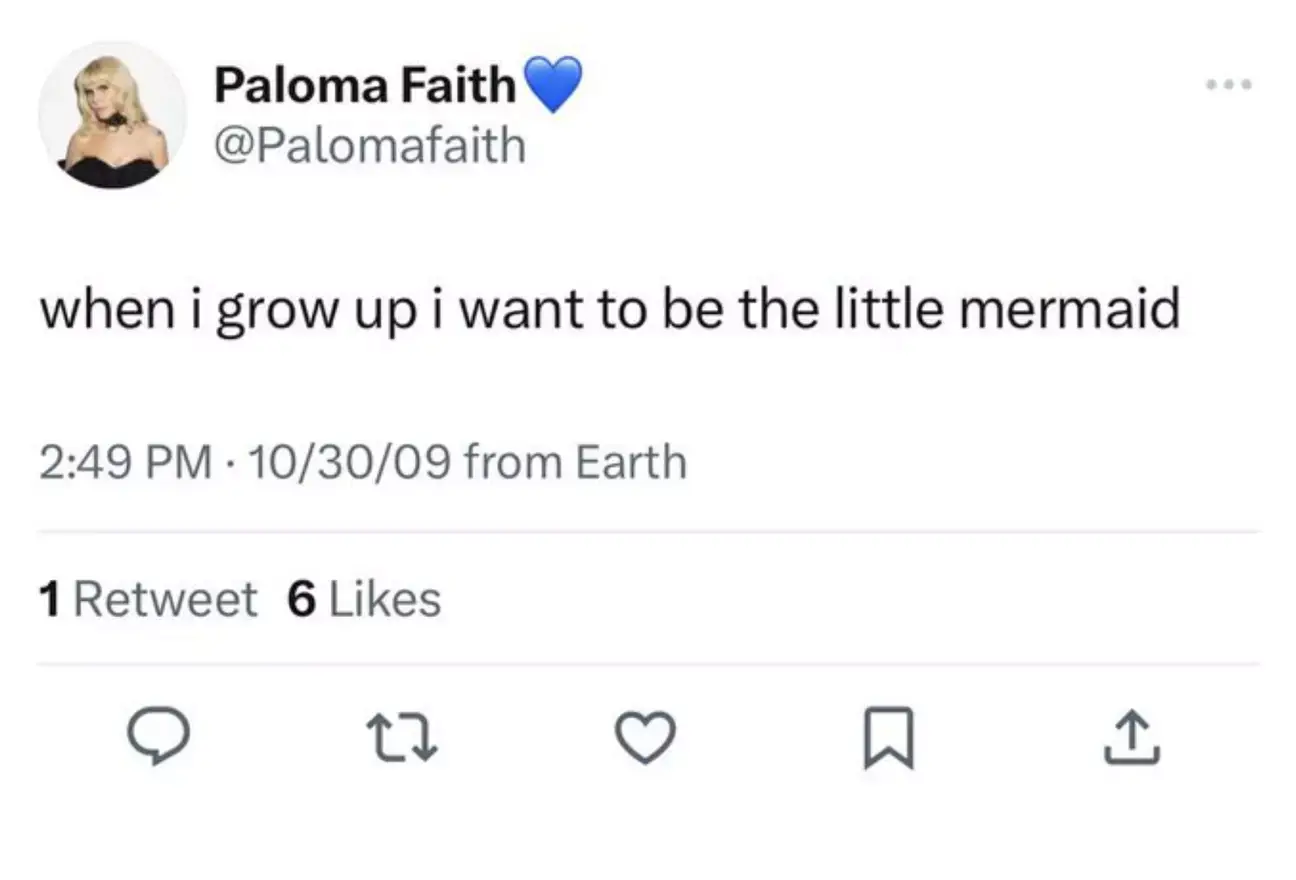Click the retweet icon below the tweet
The width and height of the screenshot is (1296, 880).
[x=403, y=737]
